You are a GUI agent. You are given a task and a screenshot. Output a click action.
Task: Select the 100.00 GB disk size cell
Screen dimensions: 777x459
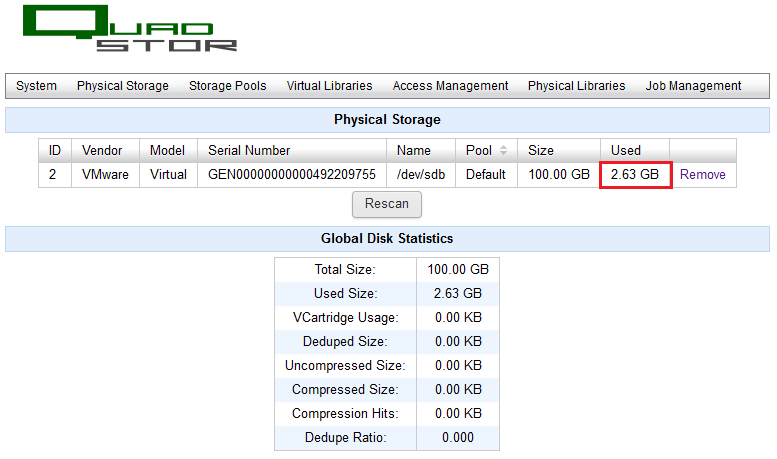pyautogui.click(x=559, y=174)
